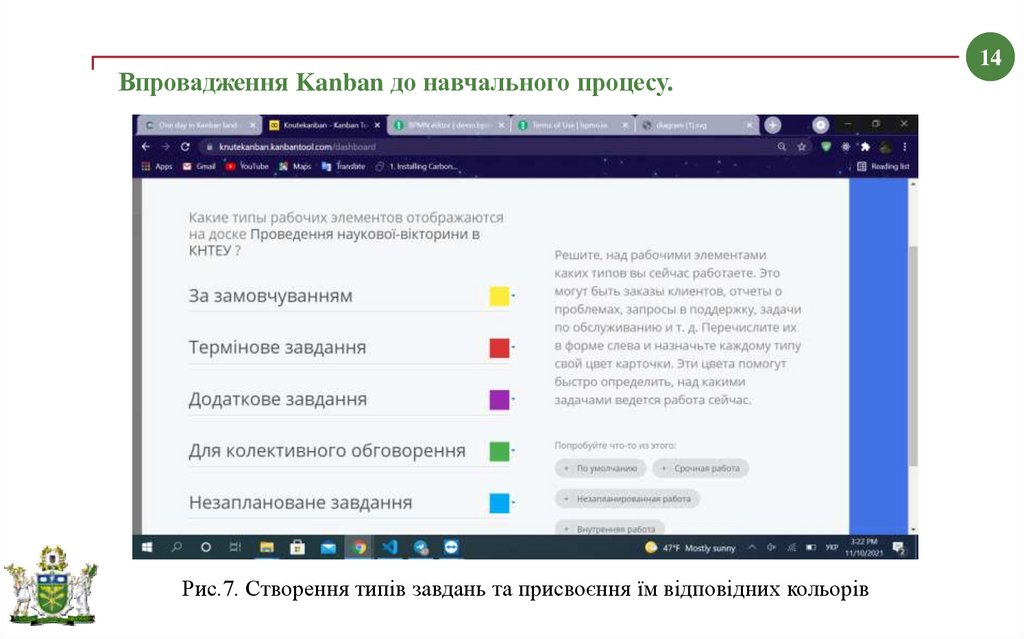Click the browser forward arrow
Screen dimensions: 1024x639
point(165,147)
